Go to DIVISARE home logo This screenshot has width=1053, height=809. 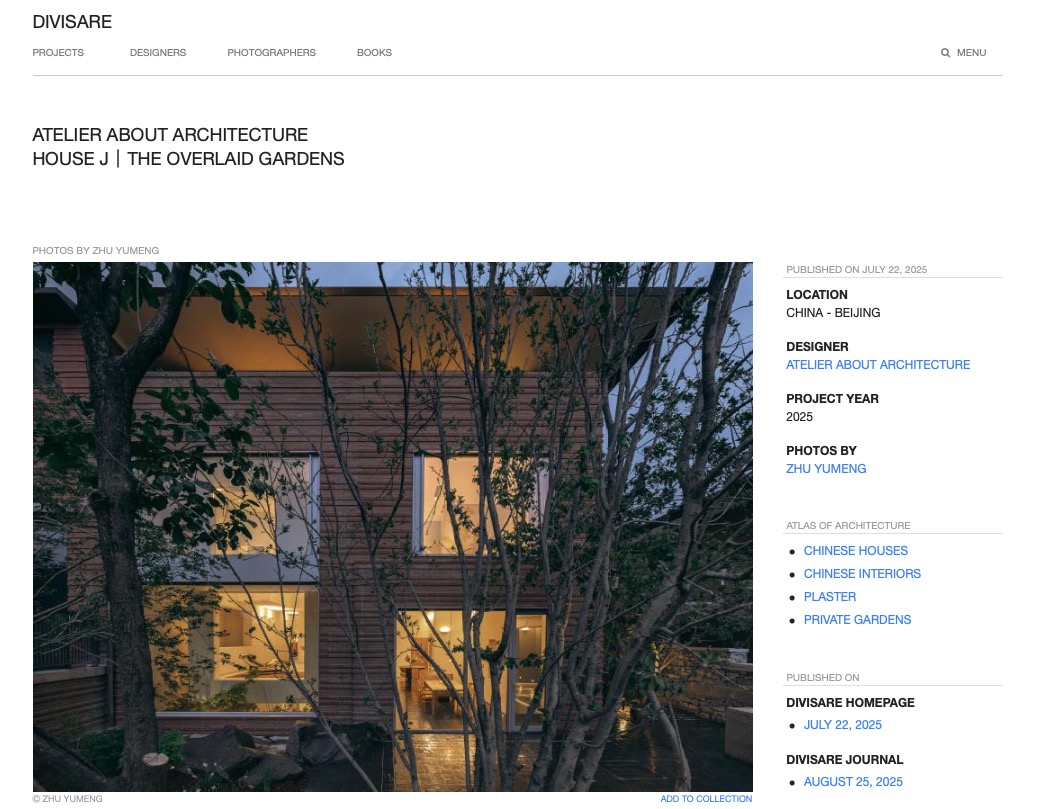pyautogui.click(x=72, y=21)
